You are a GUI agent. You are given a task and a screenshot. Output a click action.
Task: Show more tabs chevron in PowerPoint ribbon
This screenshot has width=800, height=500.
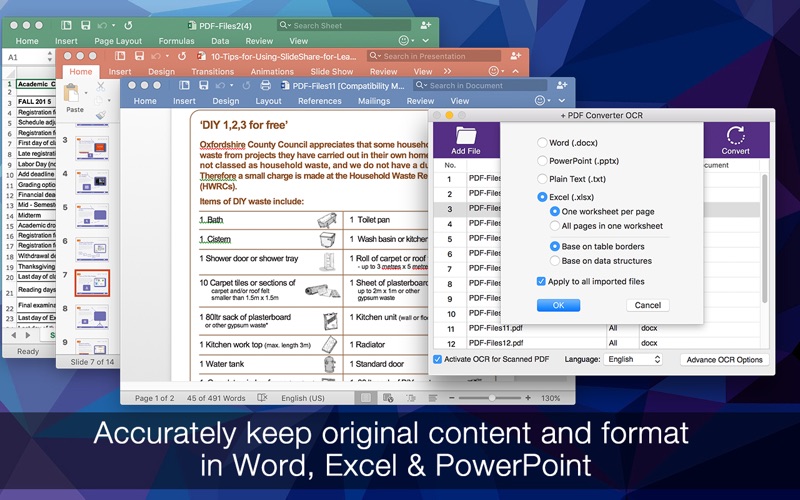447,71
